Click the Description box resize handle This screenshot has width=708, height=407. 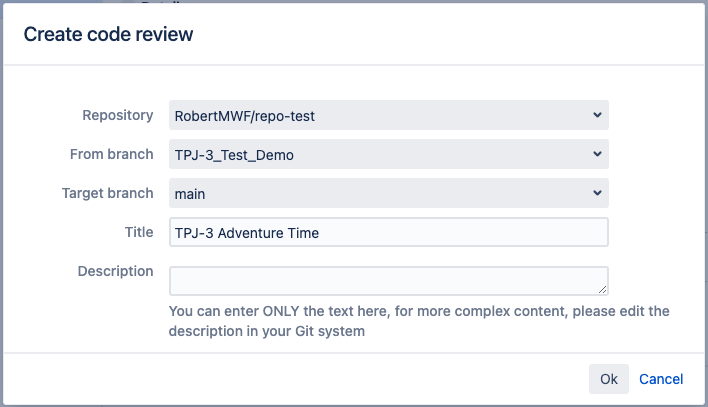[x=602, y=289]
